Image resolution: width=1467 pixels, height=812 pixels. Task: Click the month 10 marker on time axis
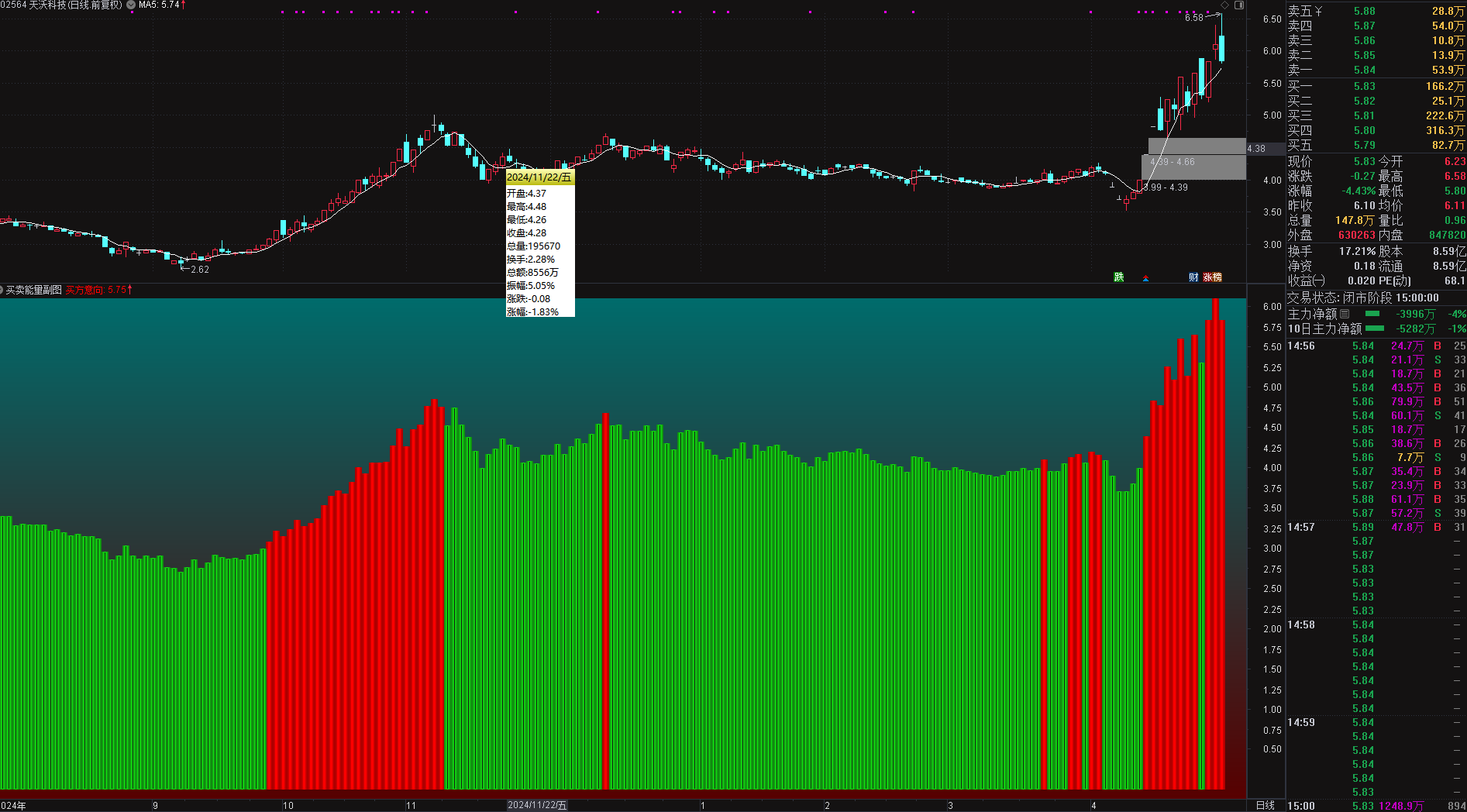point(288,806)
